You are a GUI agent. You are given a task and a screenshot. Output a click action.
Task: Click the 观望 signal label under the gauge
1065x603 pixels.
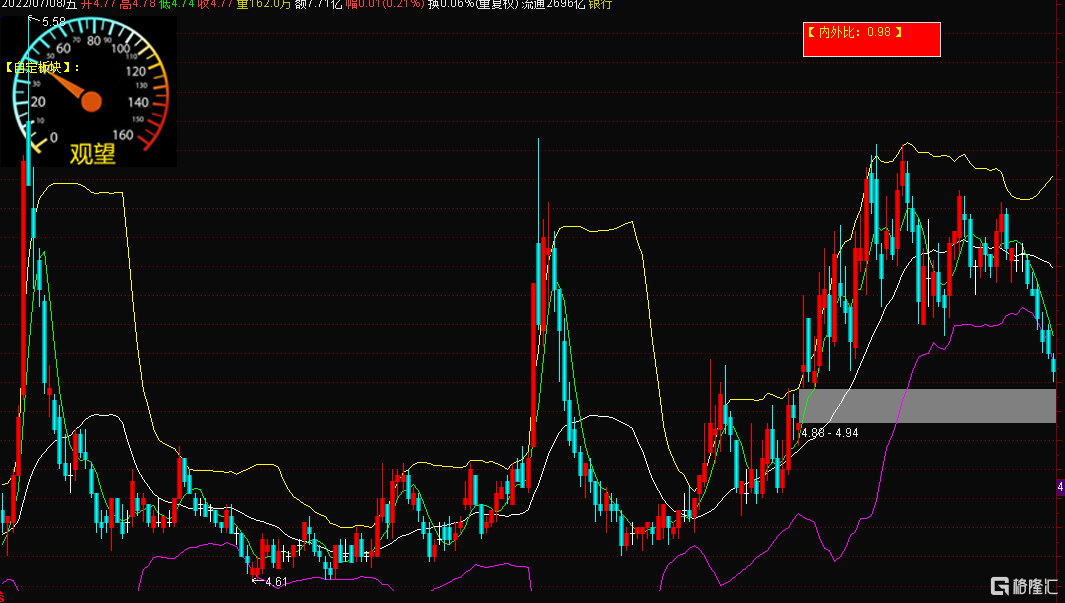pos(92,153)
